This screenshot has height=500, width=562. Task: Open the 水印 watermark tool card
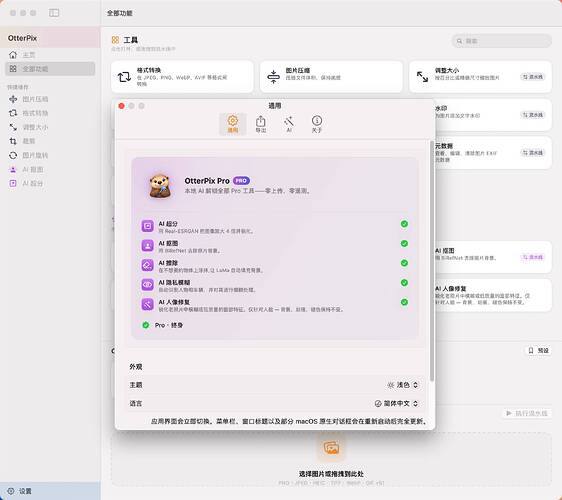(494, 115)
